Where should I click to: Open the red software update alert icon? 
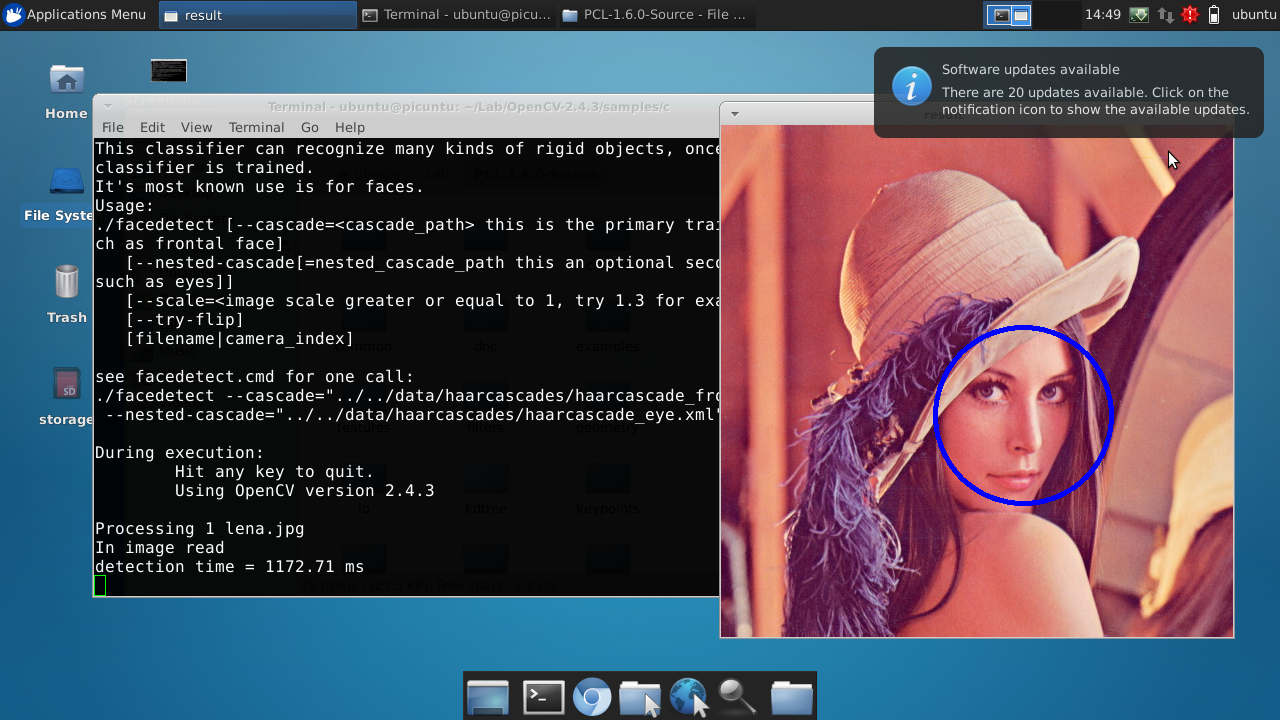pyautogui.click(x=1190, y=15)
